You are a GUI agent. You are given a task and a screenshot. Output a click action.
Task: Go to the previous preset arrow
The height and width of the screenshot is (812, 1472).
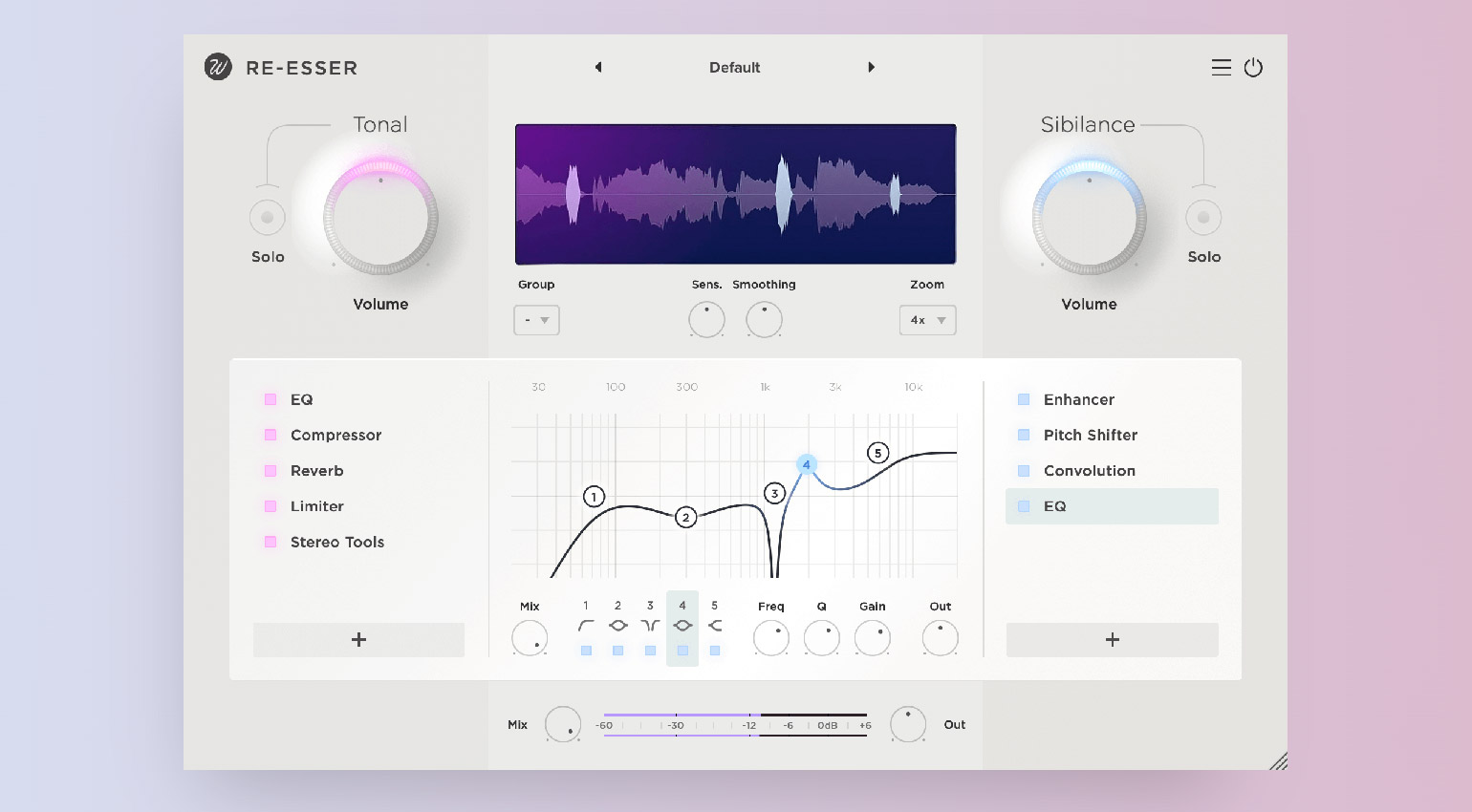tap(598, 67)
